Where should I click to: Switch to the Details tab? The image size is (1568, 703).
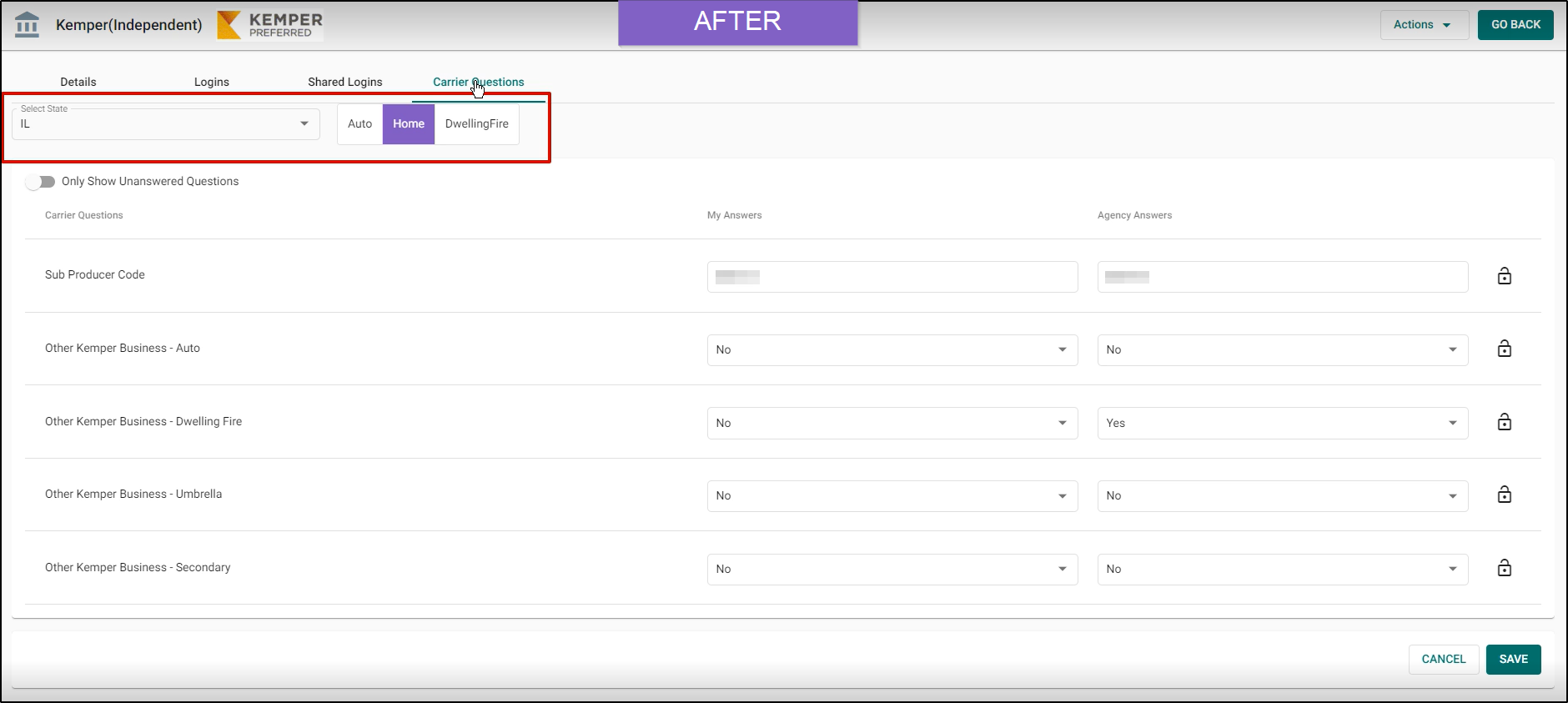tap(78, 82)
